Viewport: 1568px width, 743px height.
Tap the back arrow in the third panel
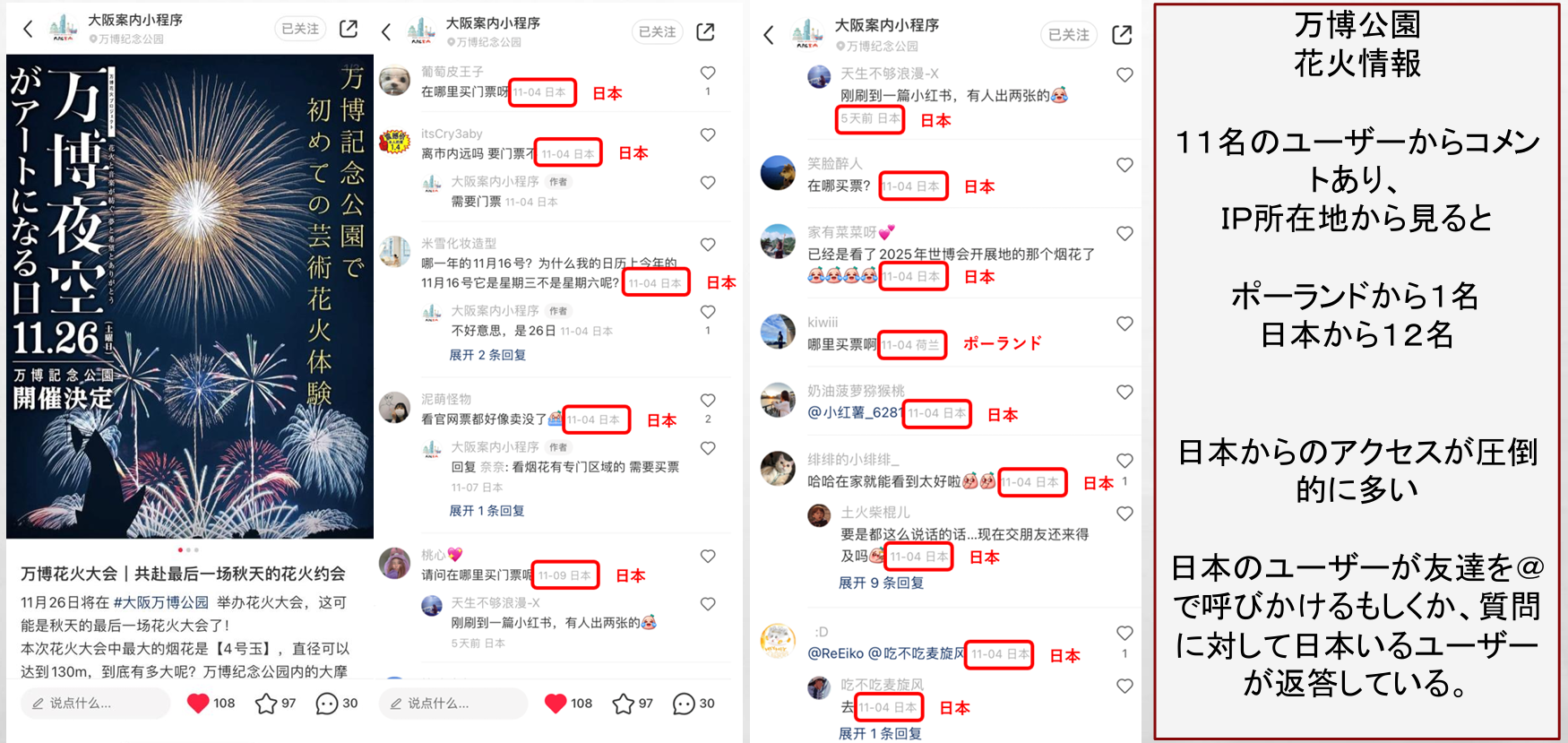click(768, 35)
